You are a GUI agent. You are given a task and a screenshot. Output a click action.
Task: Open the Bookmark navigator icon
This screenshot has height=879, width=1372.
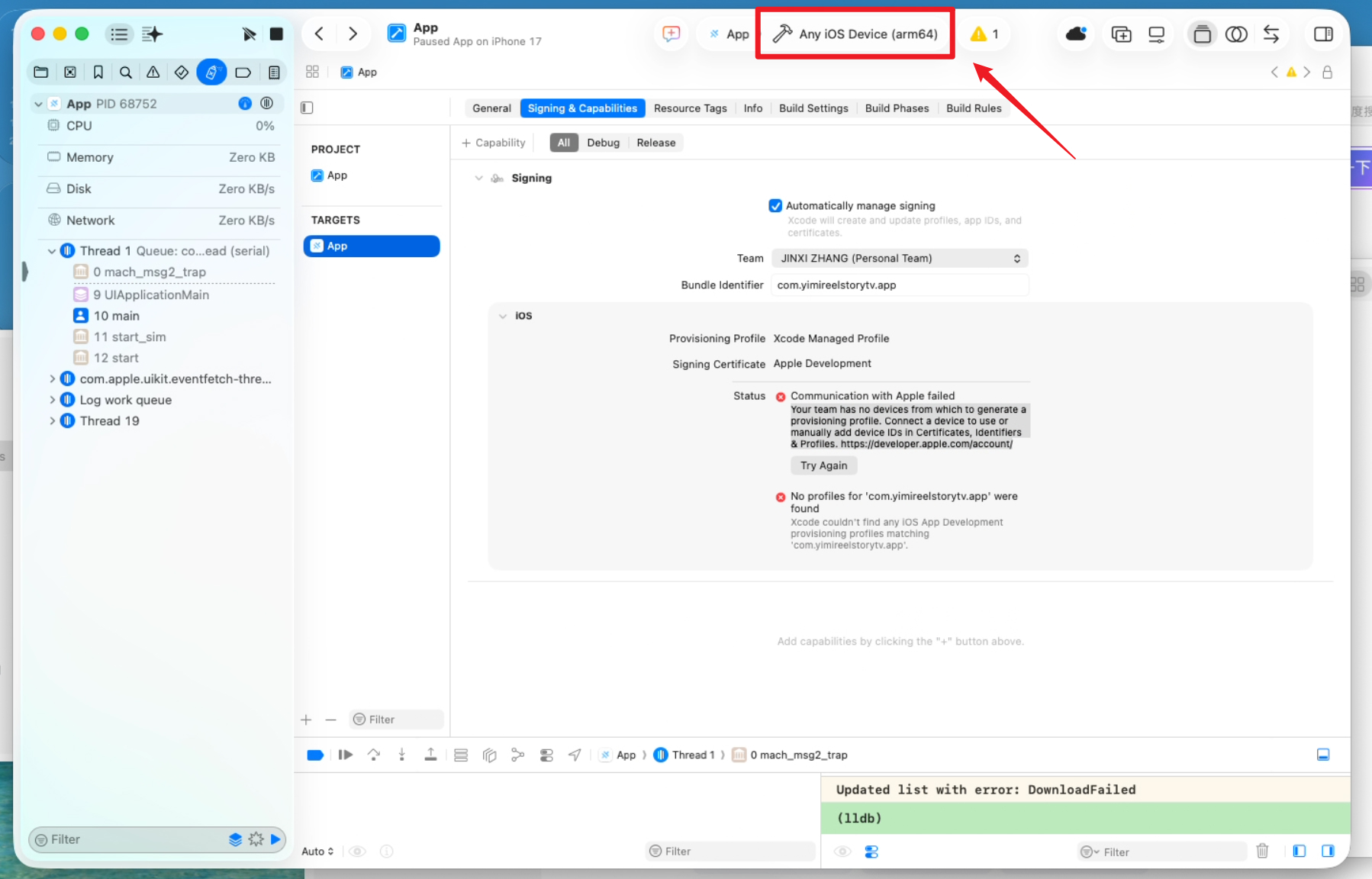(x=98, y=72)
